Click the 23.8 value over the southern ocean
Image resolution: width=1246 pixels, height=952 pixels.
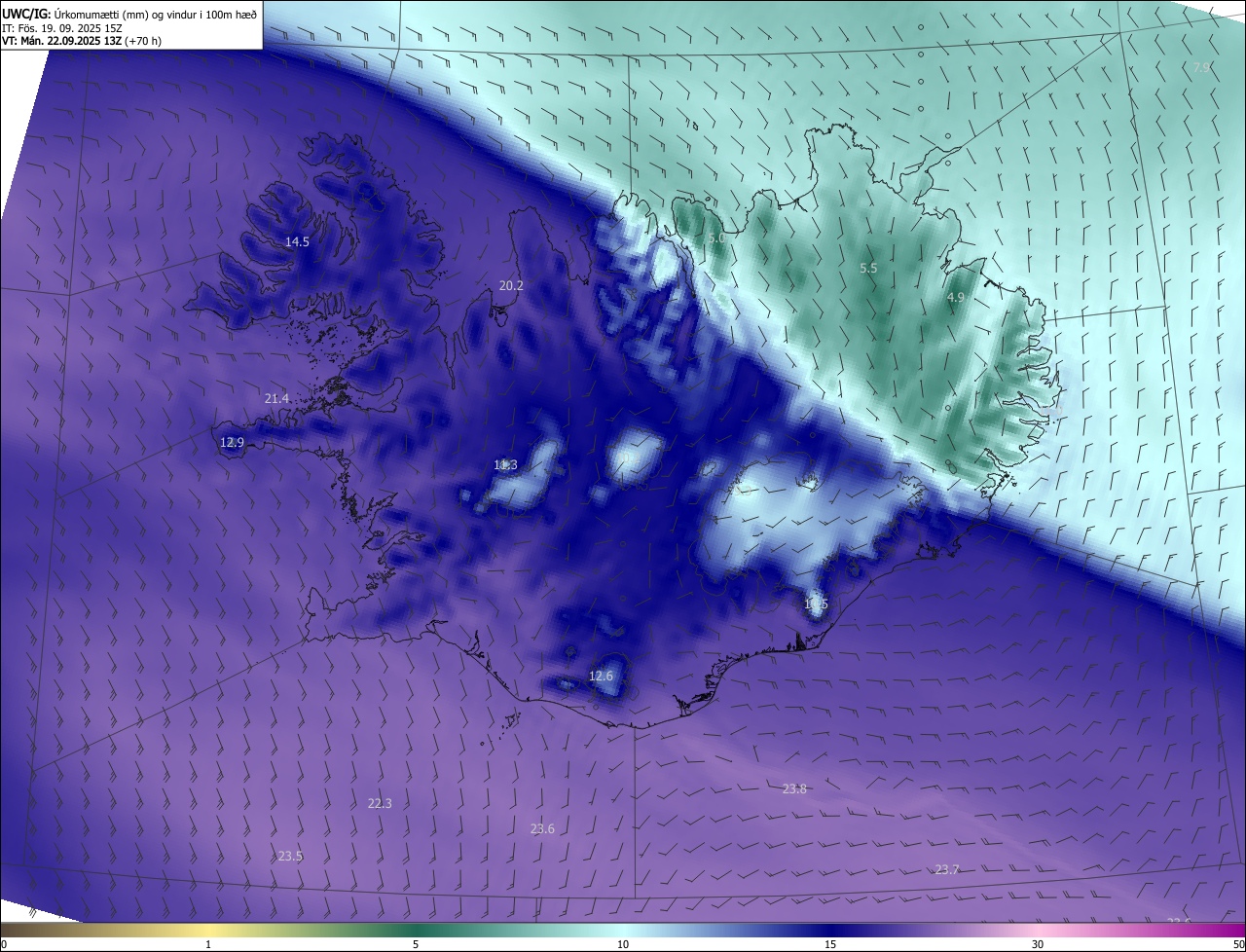pyautogui.click(x=794, y=788)
